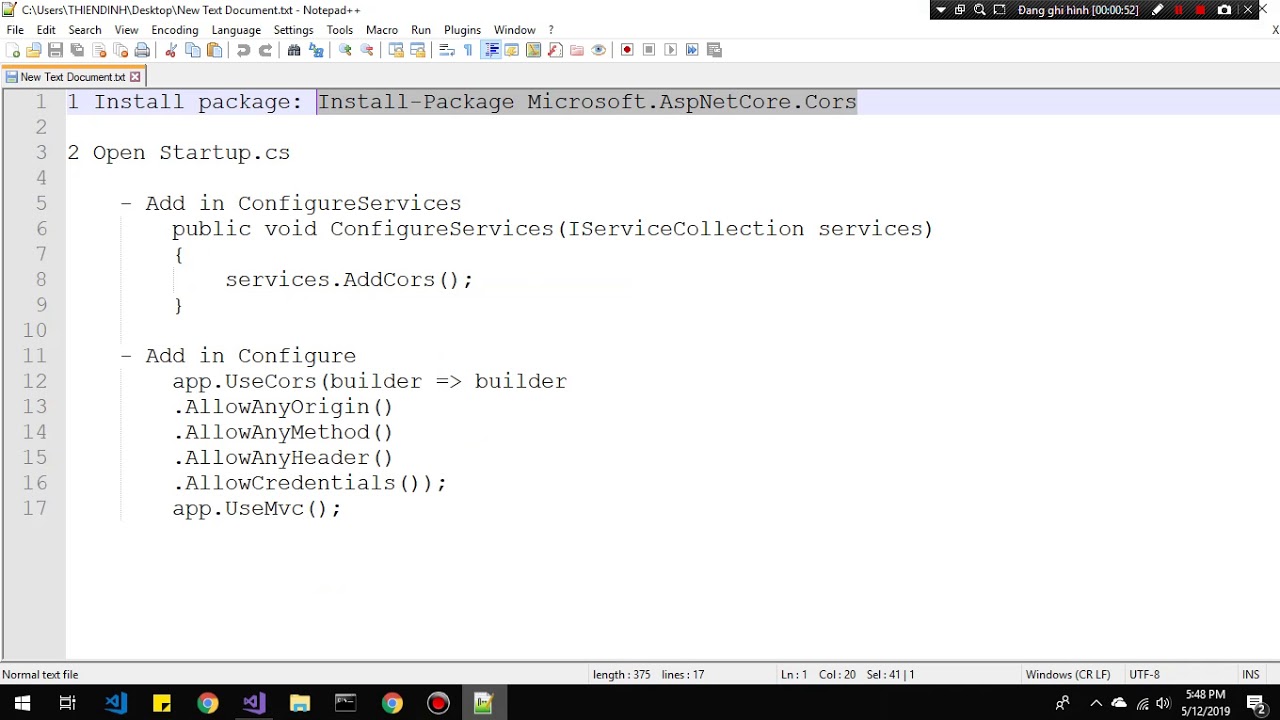Click the Replace toolbar icon
This screenshot has width=1280, height=720.
(x=316, y=50)
